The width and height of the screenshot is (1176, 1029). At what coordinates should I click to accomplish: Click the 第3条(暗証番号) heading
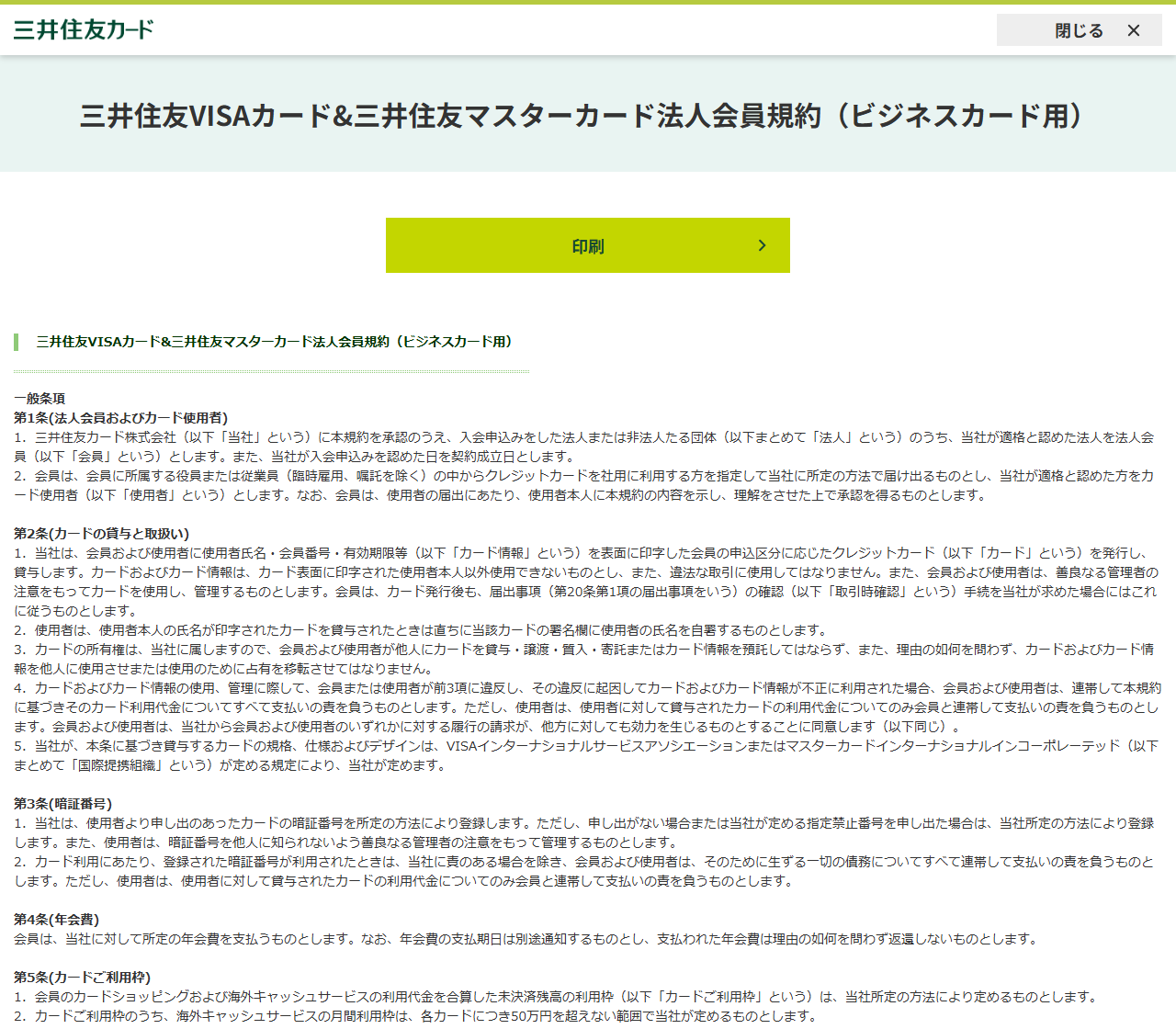(x=62, y=804)
